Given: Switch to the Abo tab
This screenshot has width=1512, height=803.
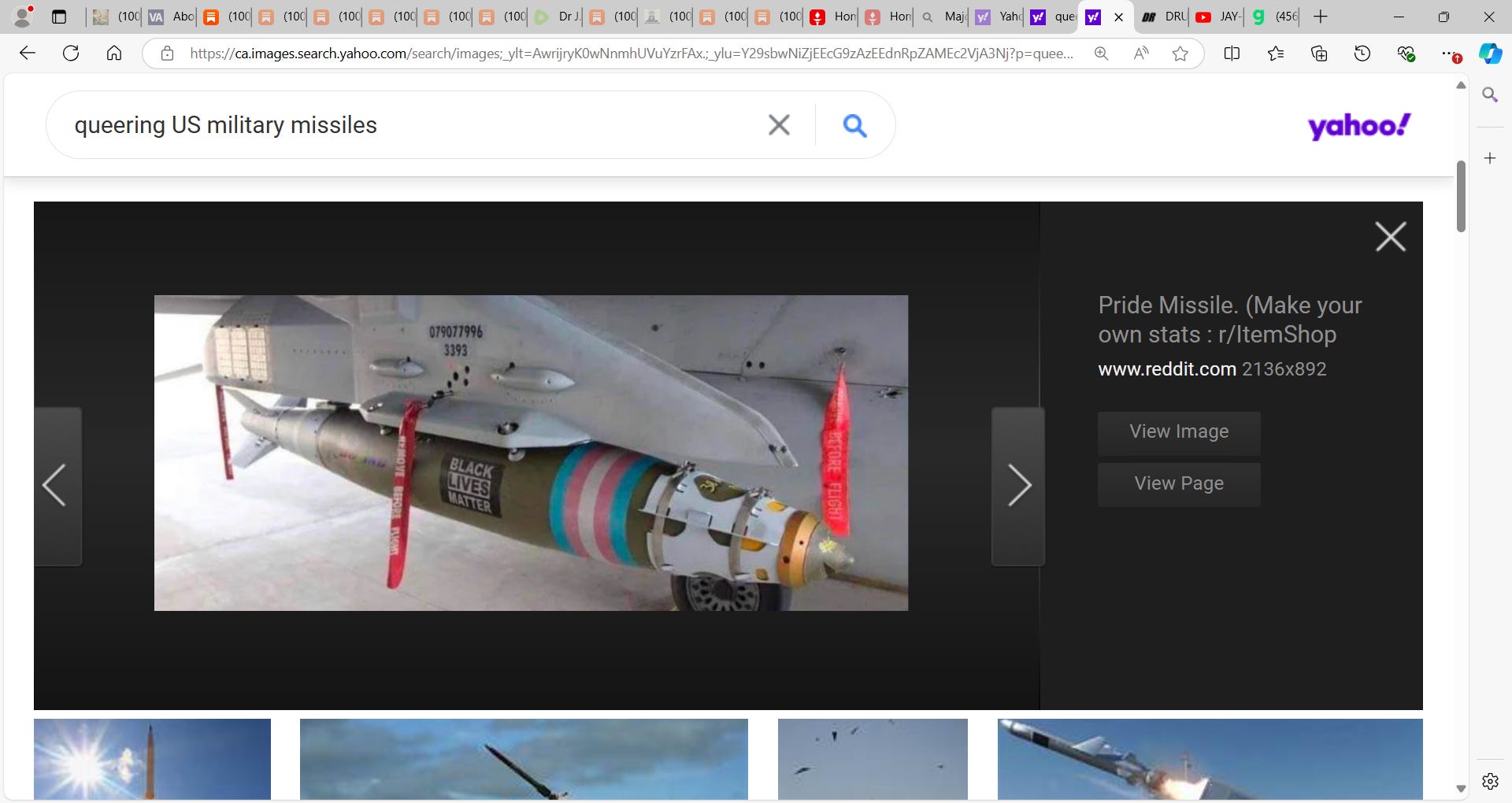Looking at the screenshot, I should pyautogui.click(x=170, y=17).
